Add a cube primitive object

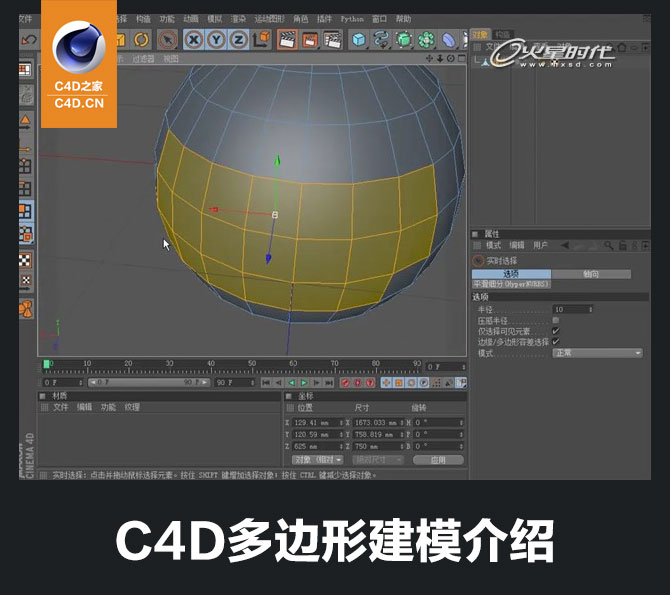(x=359, y=40)
